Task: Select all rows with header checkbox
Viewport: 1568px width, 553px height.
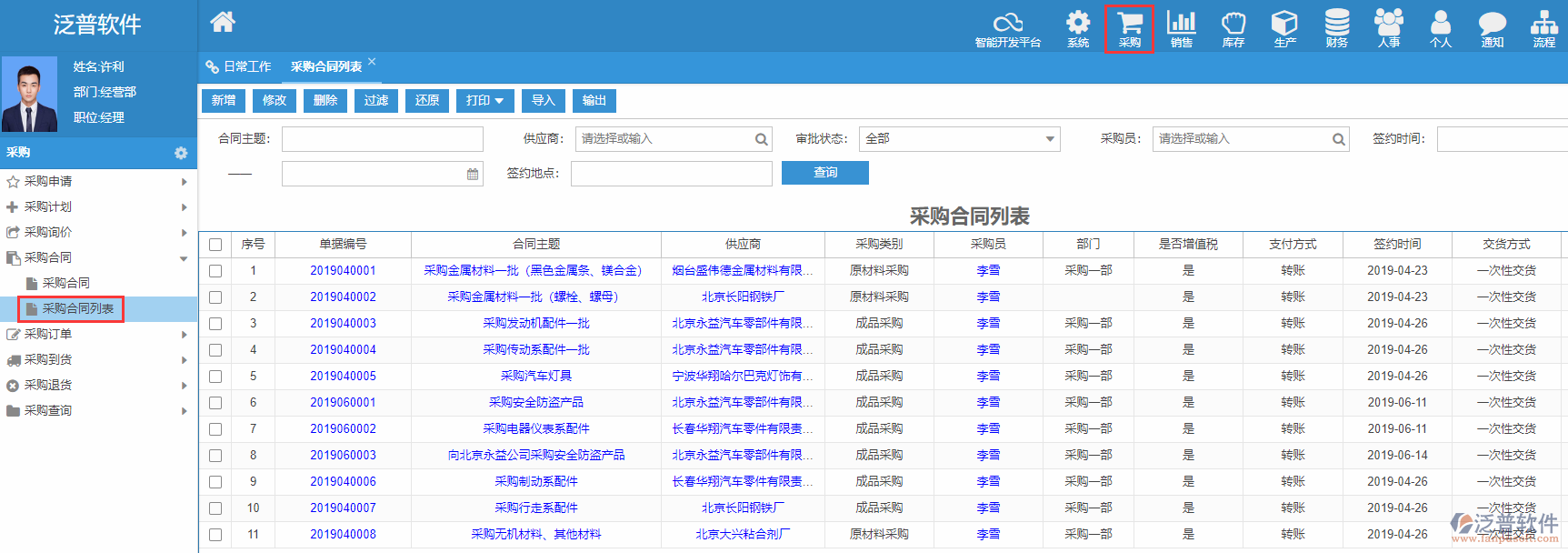Action: tap(215, 245)
